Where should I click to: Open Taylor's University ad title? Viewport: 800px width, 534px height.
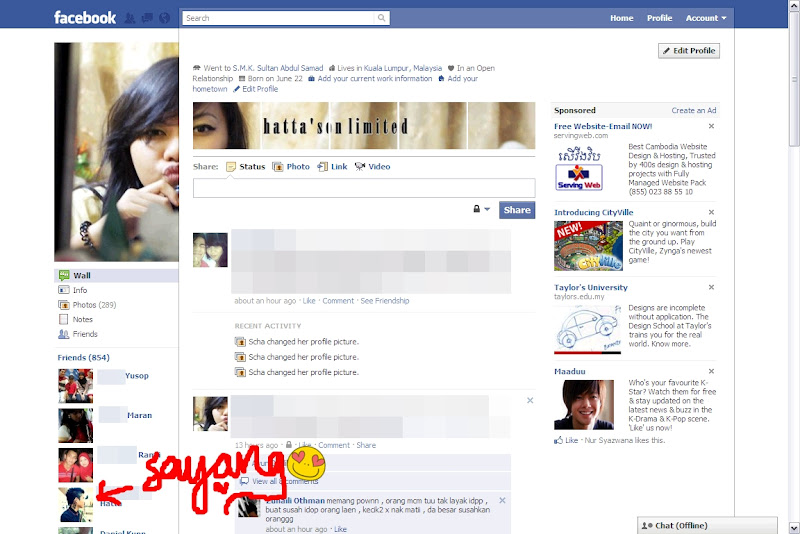(x=591, y=287)
